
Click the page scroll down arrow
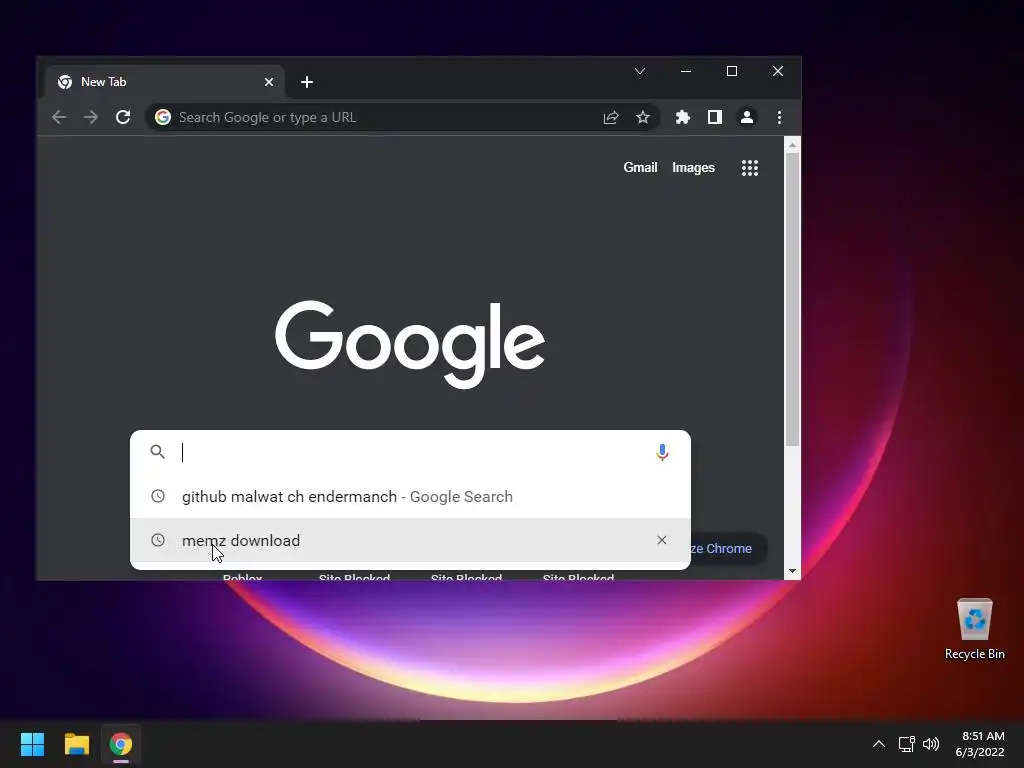792,571
